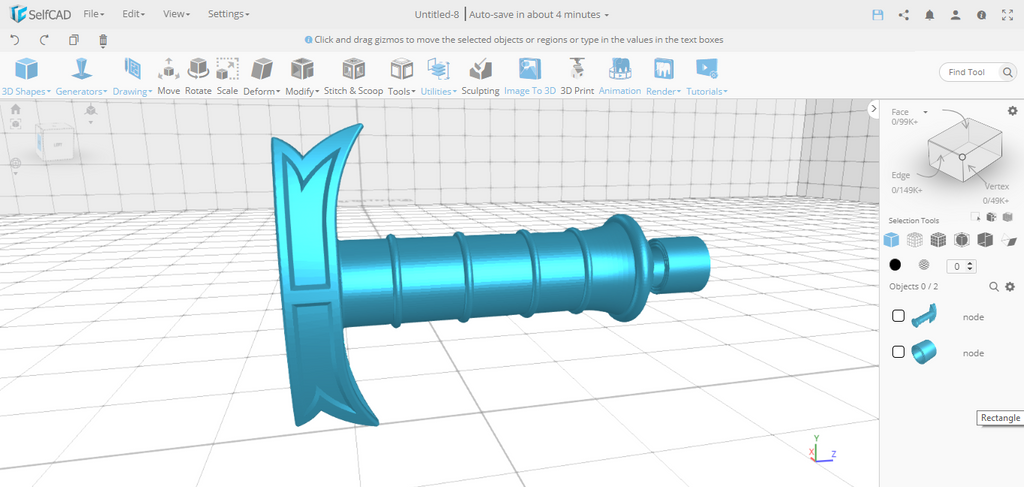Enable outlined cube face selection mode
This screenshot has width=1024, height=487.
[961, 240]
